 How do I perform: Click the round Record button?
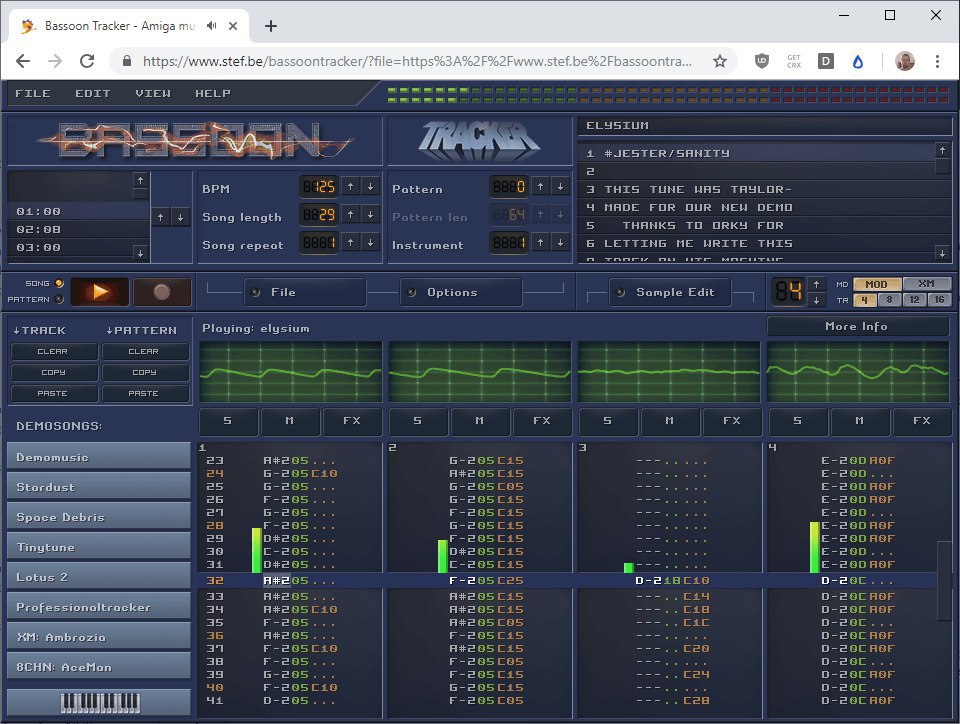coord(162,292)
